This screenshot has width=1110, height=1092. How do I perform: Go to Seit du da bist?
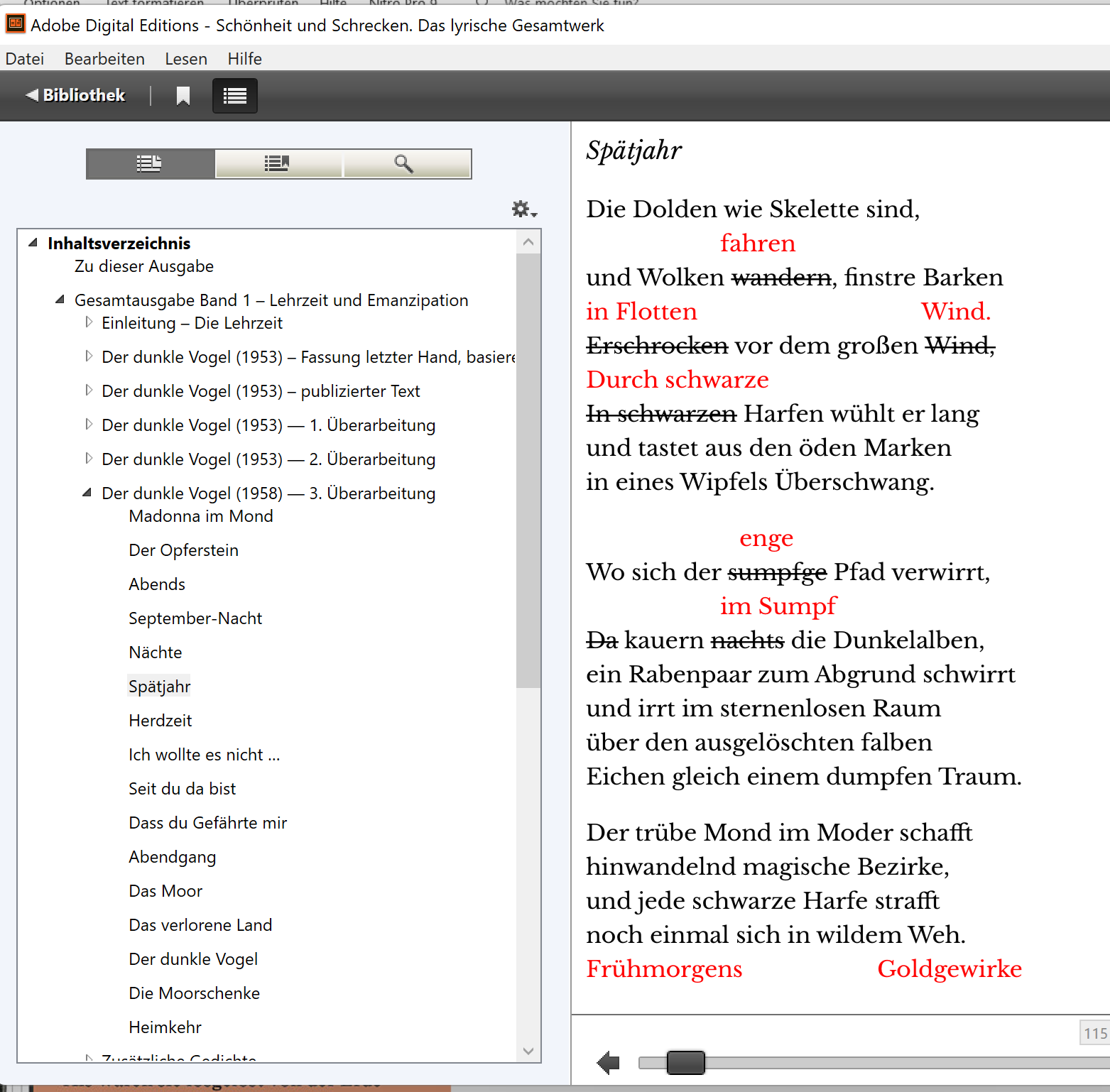tap(182, 789)
